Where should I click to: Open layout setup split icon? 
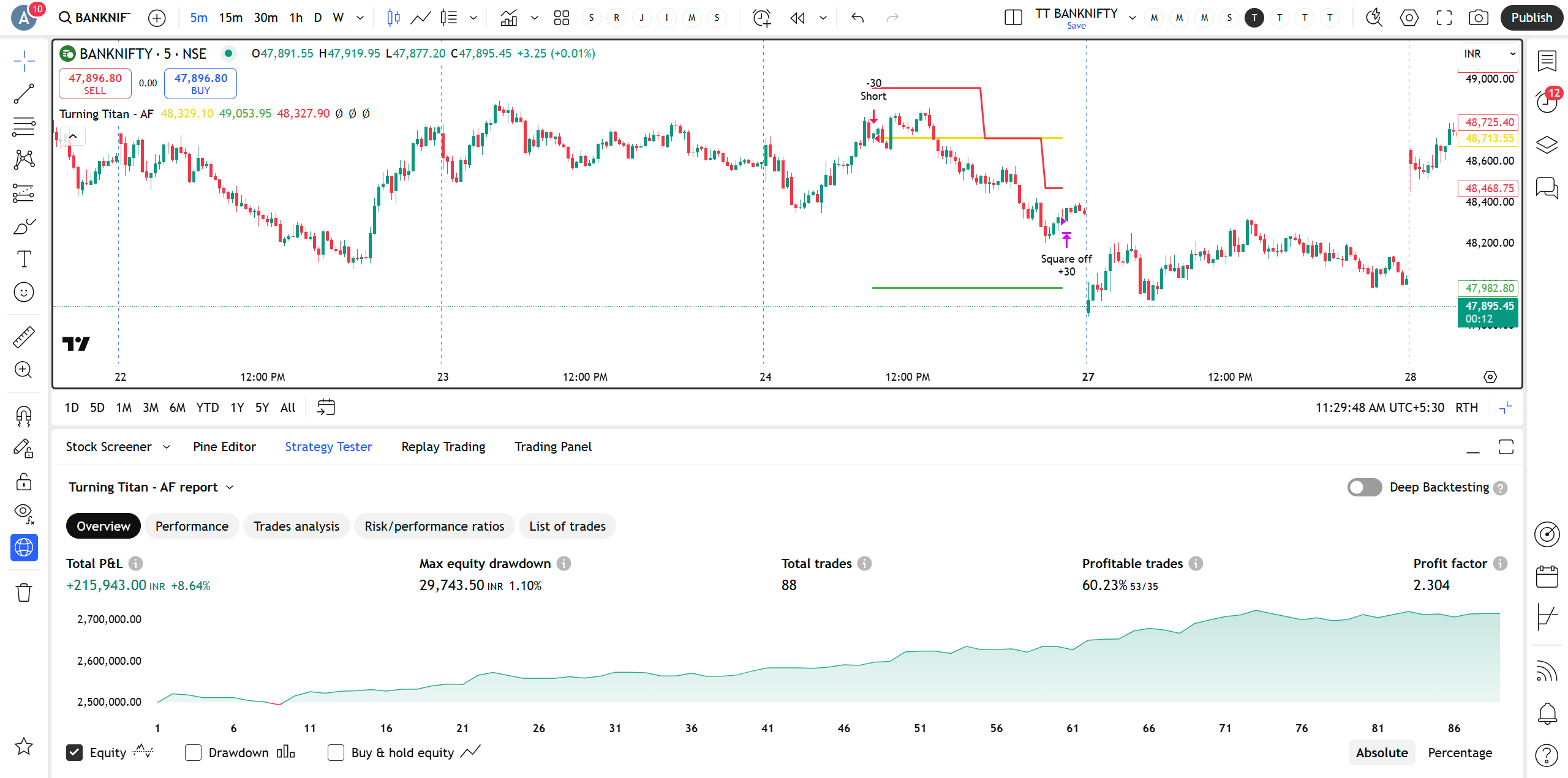[1013, 18]
